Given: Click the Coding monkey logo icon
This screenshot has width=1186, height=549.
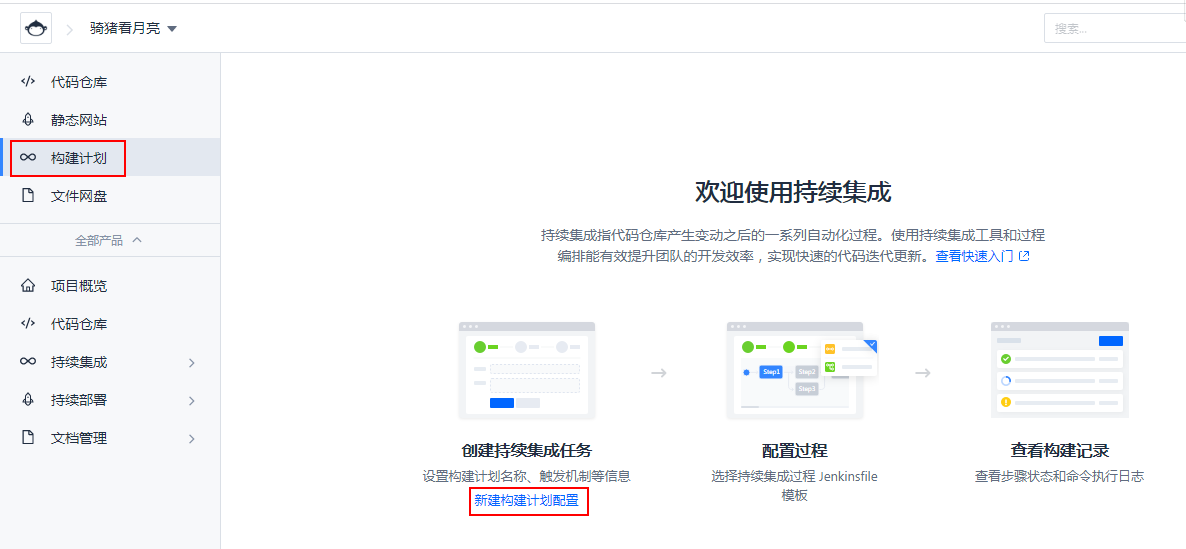Looking at the screenshot, I should [x=36, y=29].
